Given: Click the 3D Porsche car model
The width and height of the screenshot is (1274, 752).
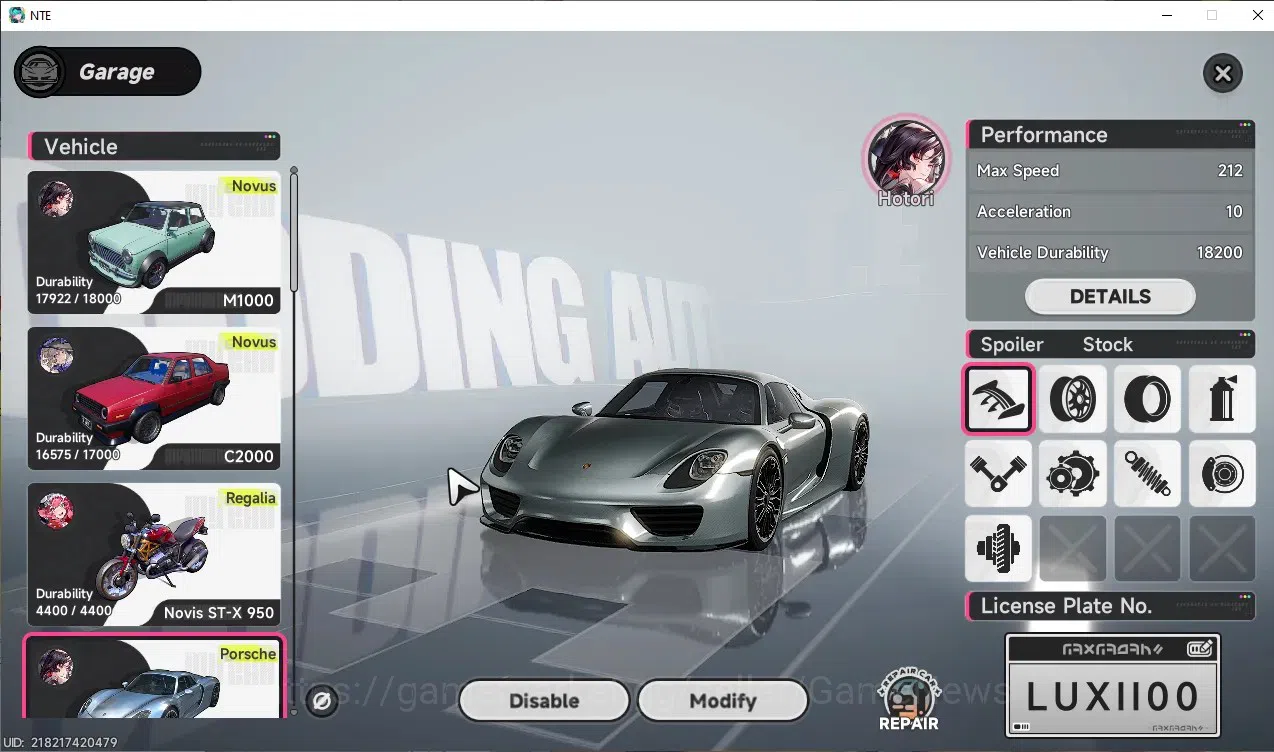Looking at the screenshot, I should pos(675,460).
